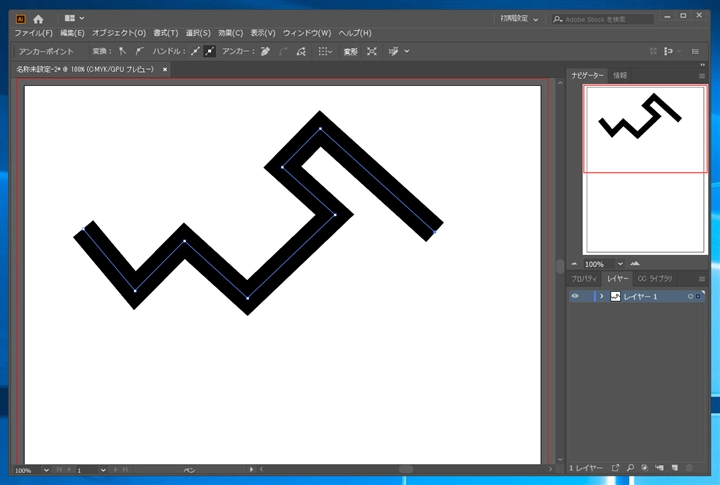
Task: Click the Navigator preview thumbnail
Action: 645,169
